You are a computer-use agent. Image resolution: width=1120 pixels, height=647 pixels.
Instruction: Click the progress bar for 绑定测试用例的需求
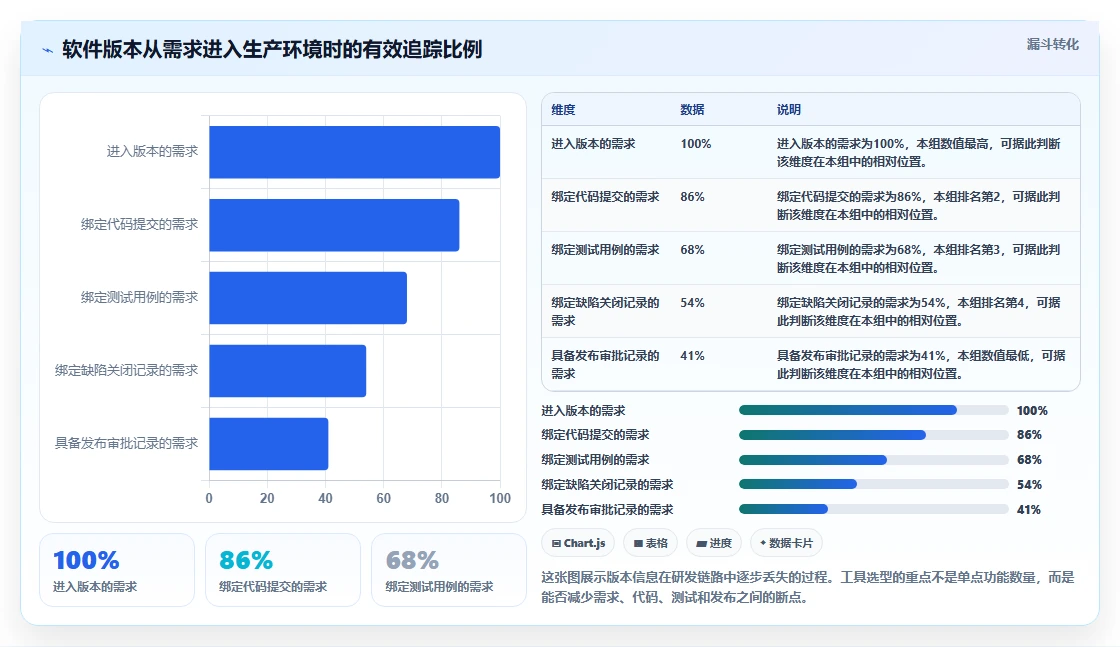tap(874, 460)
